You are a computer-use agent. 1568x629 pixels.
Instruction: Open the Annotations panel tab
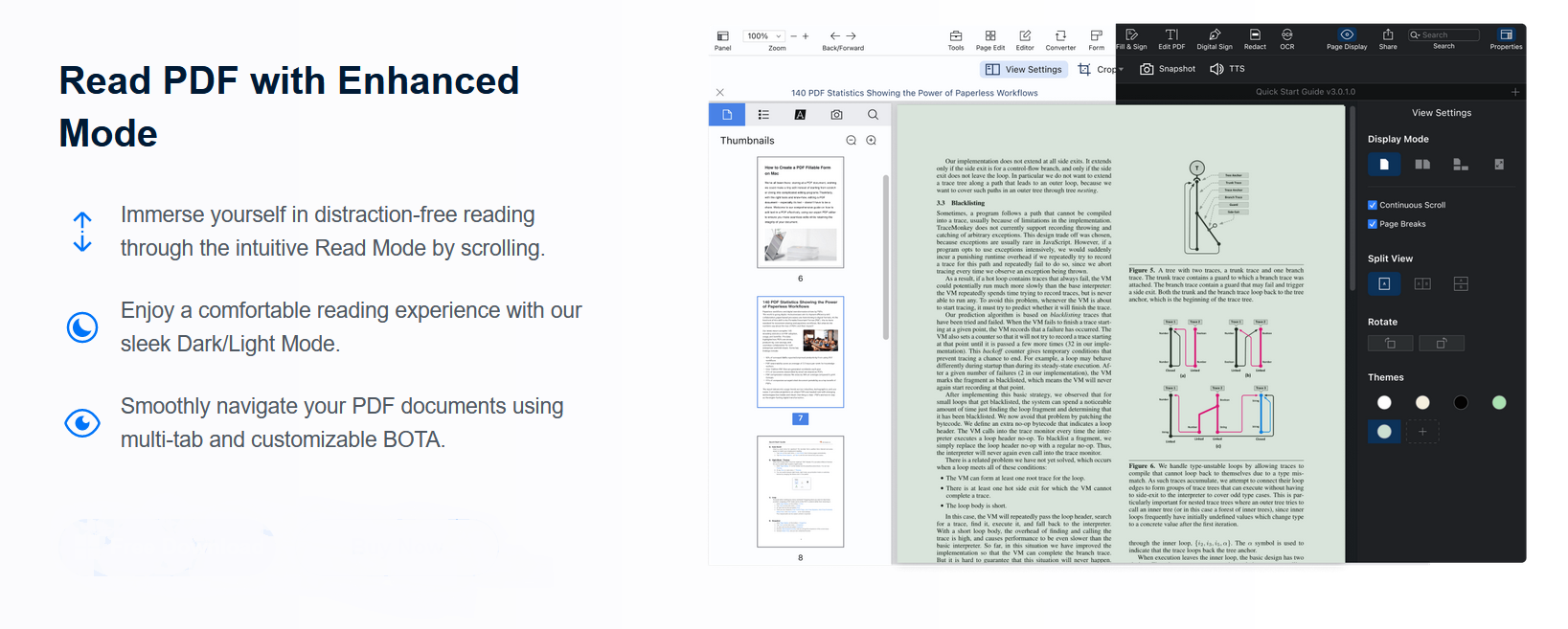tap(800, 115)
